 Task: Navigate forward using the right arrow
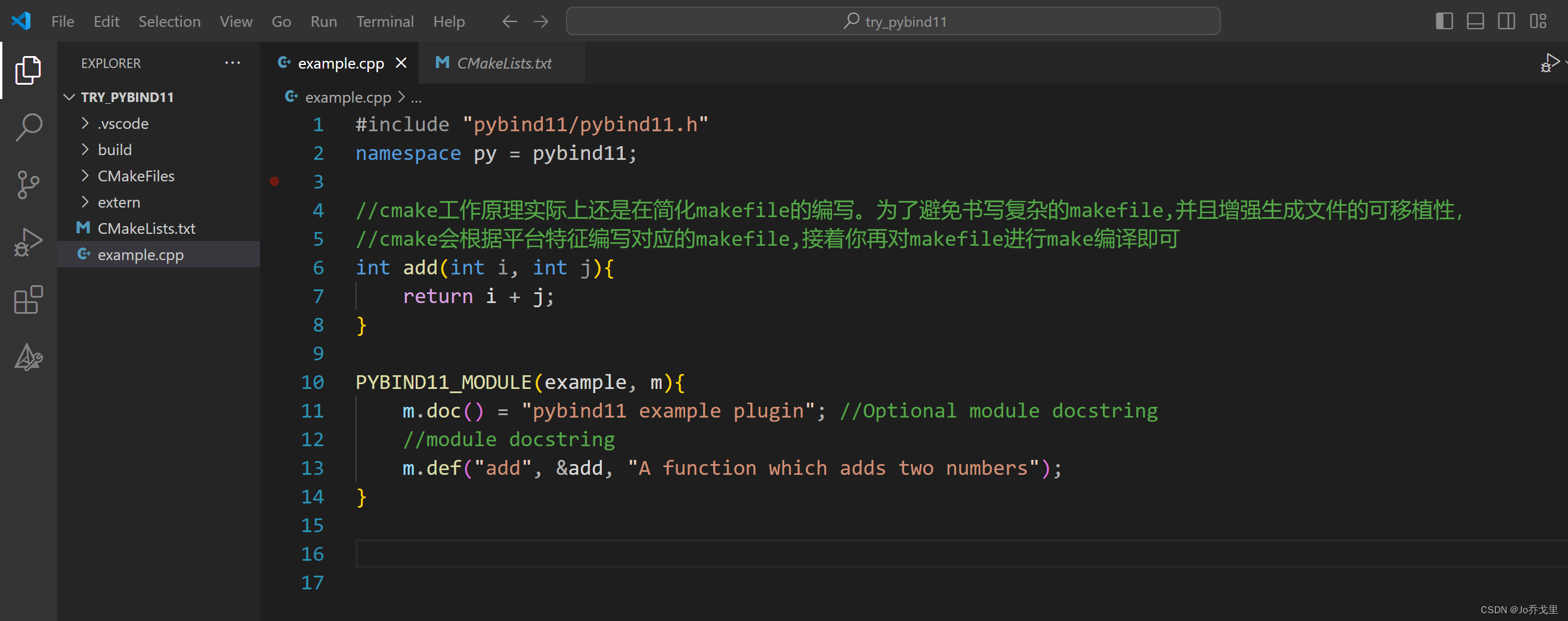(x=540, y=21)
